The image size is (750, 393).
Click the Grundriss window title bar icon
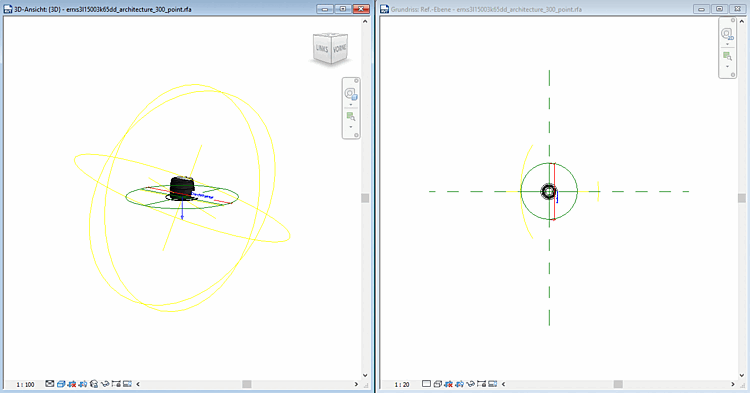pos(385,9)
